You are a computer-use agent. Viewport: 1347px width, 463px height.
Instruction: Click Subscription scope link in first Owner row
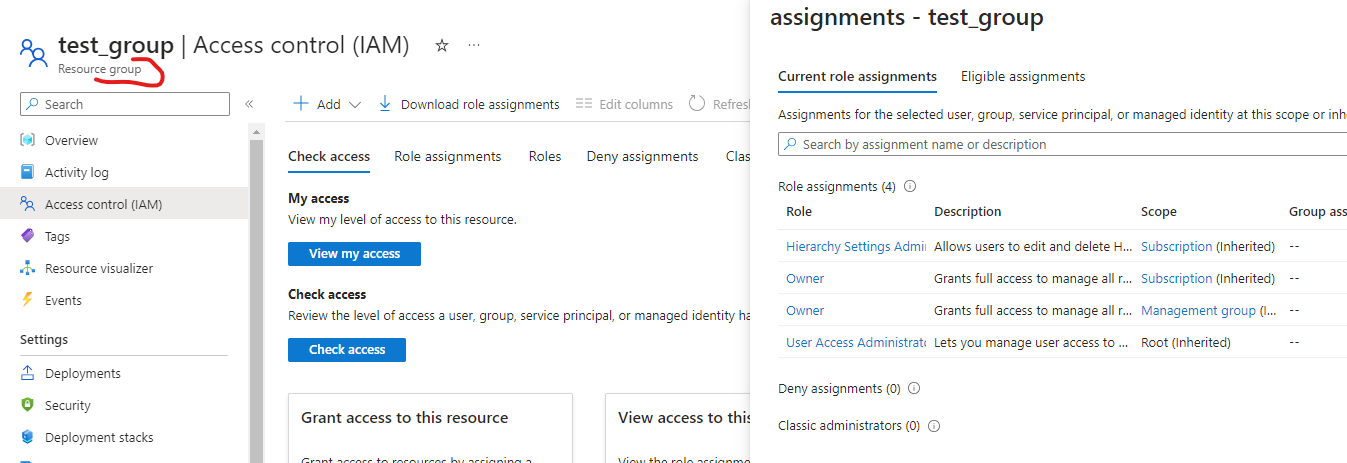pos(1176,278)
